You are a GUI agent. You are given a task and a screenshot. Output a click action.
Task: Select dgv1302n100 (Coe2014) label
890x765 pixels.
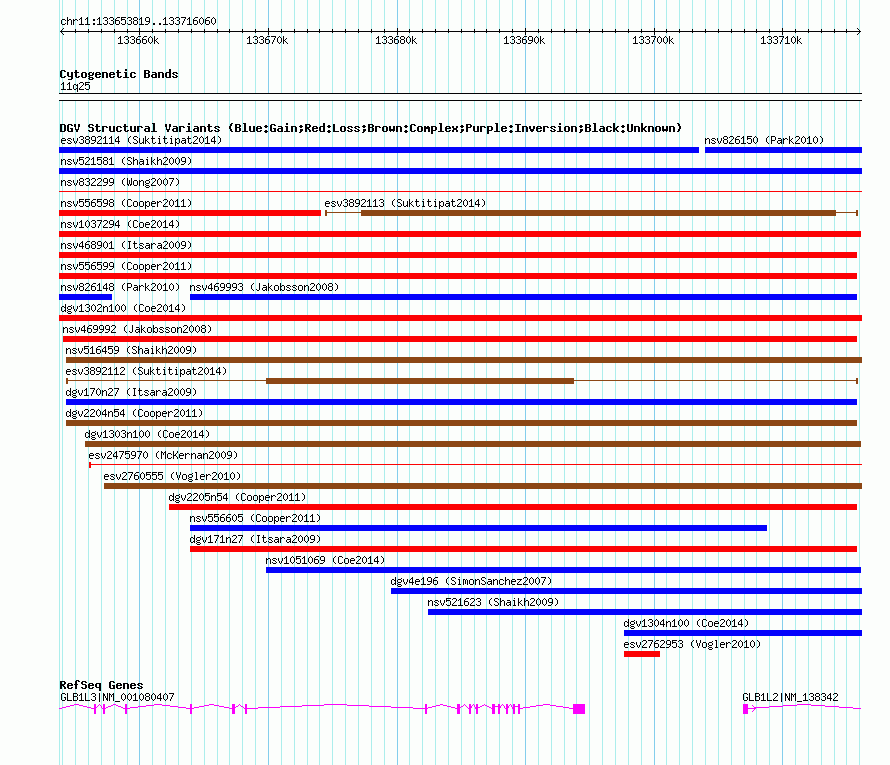123,308
